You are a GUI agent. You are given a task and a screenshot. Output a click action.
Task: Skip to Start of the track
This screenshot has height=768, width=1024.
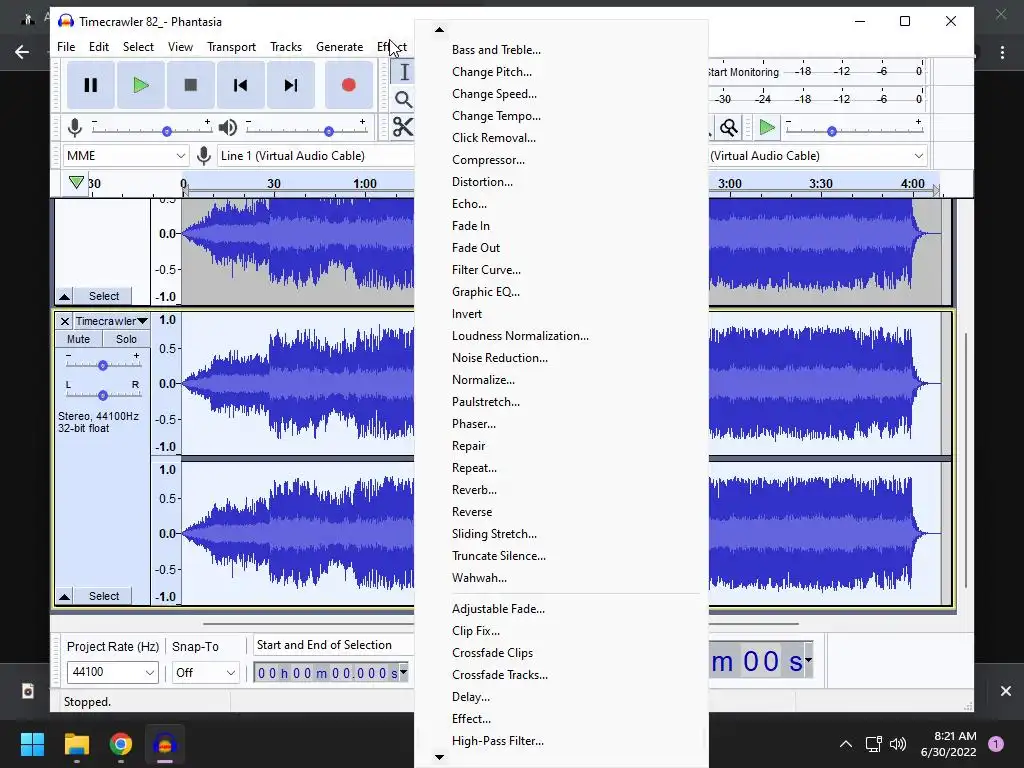click(240, 85)
